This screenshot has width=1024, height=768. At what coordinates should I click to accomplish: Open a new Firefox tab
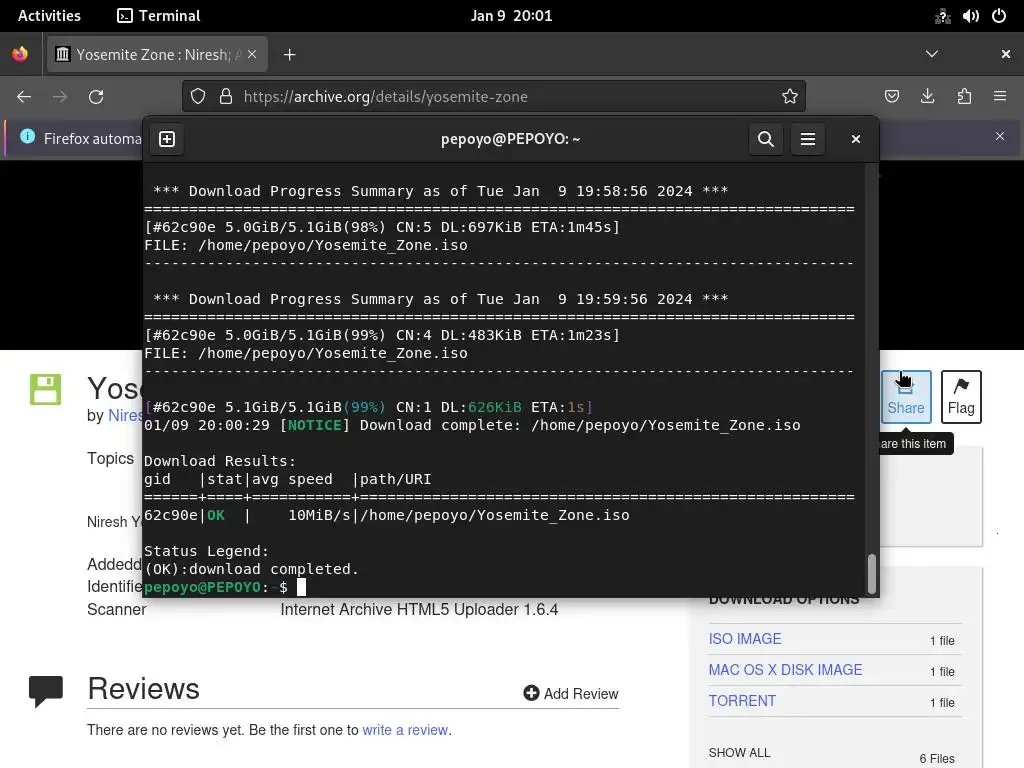tap(289, 55)
